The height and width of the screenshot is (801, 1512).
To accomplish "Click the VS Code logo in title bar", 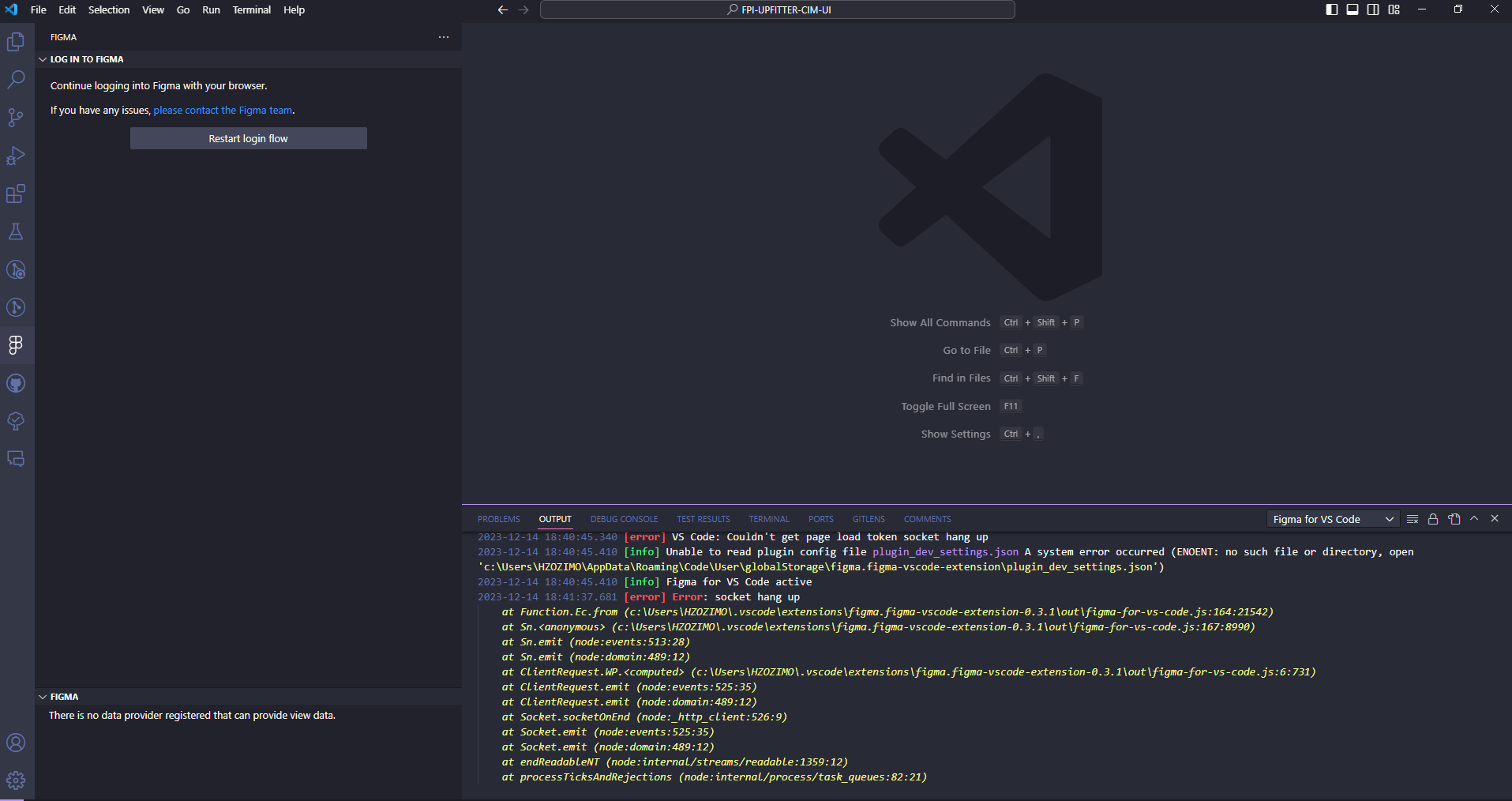I will tap(11, 9).
